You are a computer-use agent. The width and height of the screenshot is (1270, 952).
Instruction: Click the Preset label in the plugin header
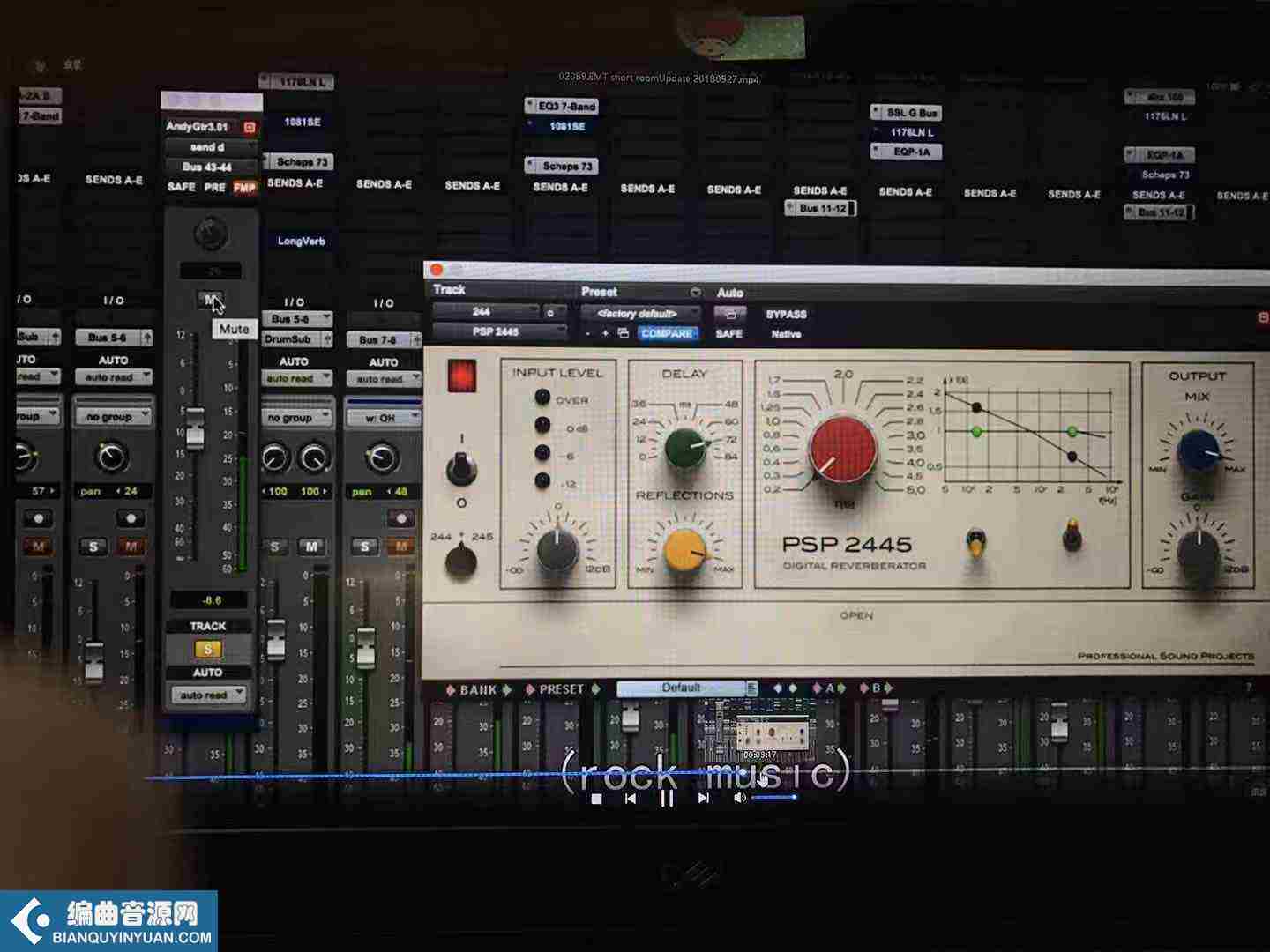599,292
